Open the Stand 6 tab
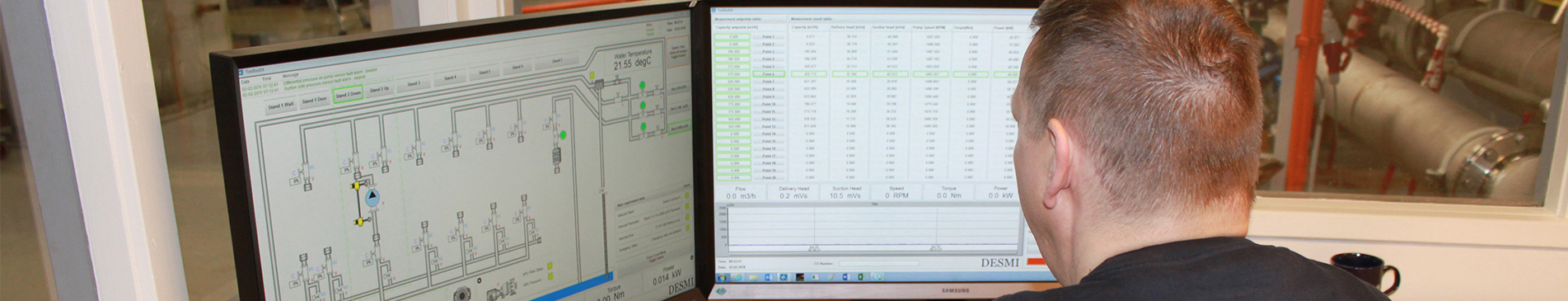This screenshot has height=301, width=1568. point(517,66)
